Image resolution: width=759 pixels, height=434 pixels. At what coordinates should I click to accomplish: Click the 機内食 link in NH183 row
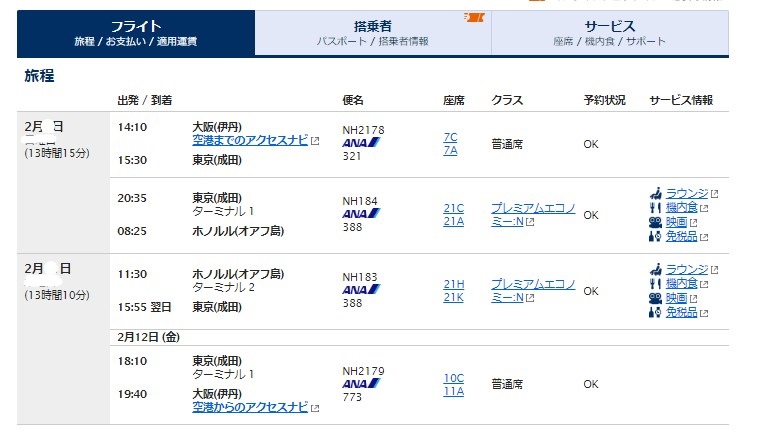point(682,284)
